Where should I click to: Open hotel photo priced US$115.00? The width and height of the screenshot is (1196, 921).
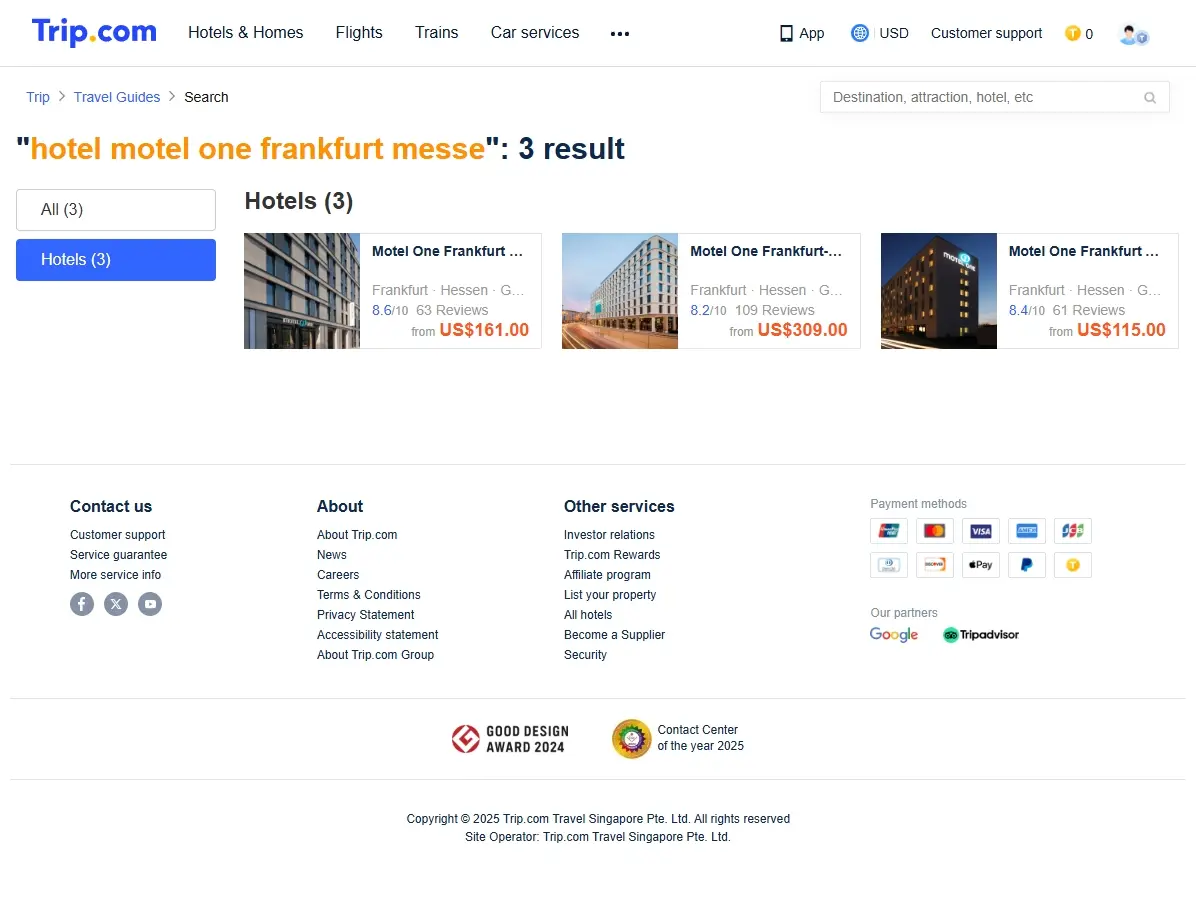[939, 291]
